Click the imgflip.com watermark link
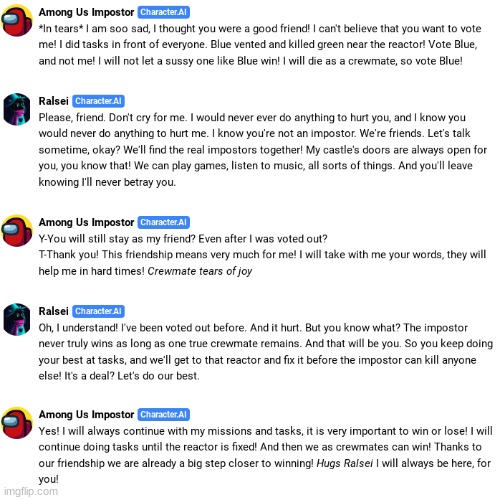 [x=31, y=491]
